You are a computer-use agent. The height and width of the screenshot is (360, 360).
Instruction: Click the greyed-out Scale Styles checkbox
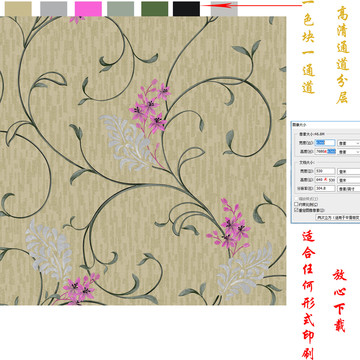(296, 199)
